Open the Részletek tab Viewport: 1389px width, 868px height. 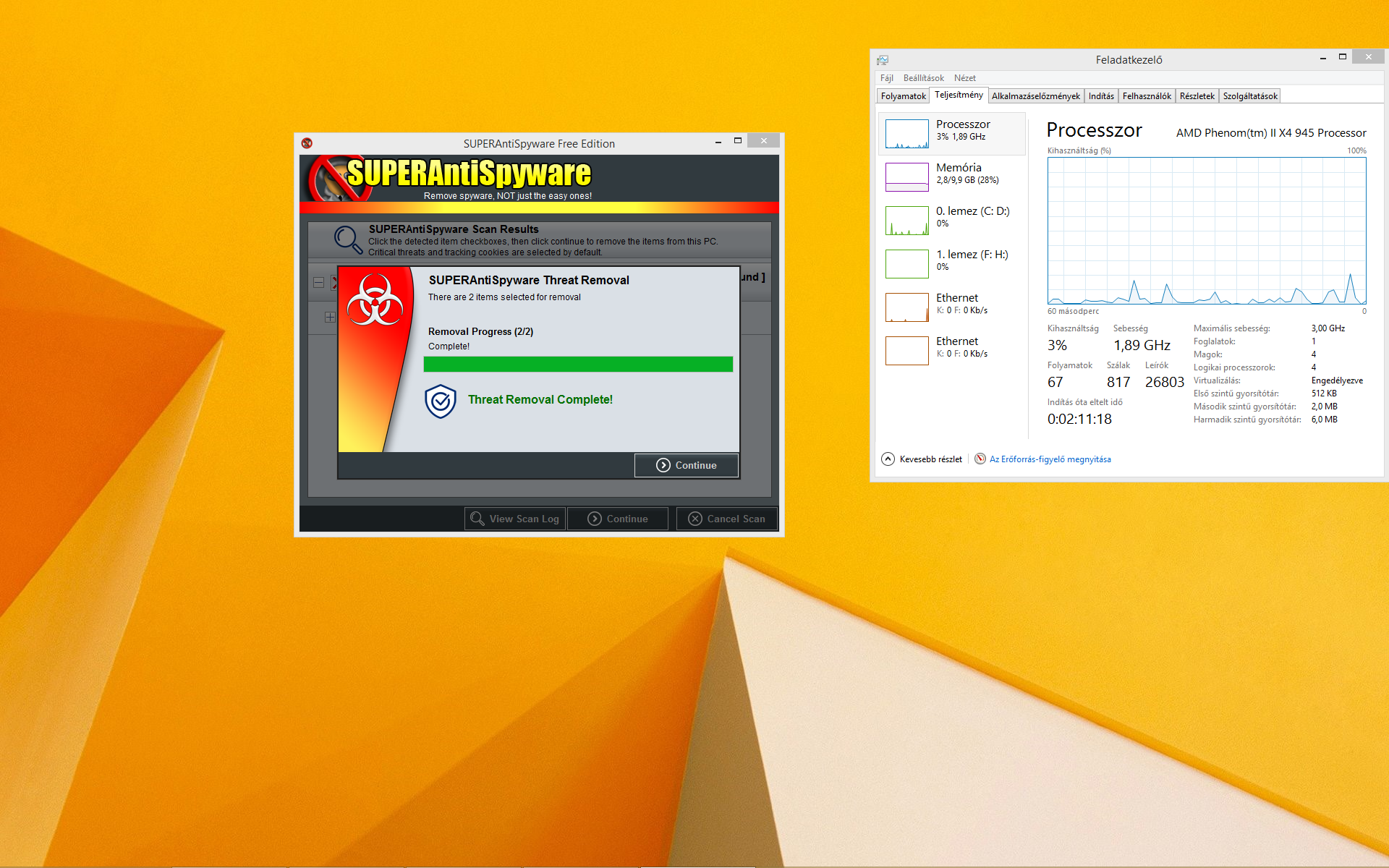[1197, 96]
